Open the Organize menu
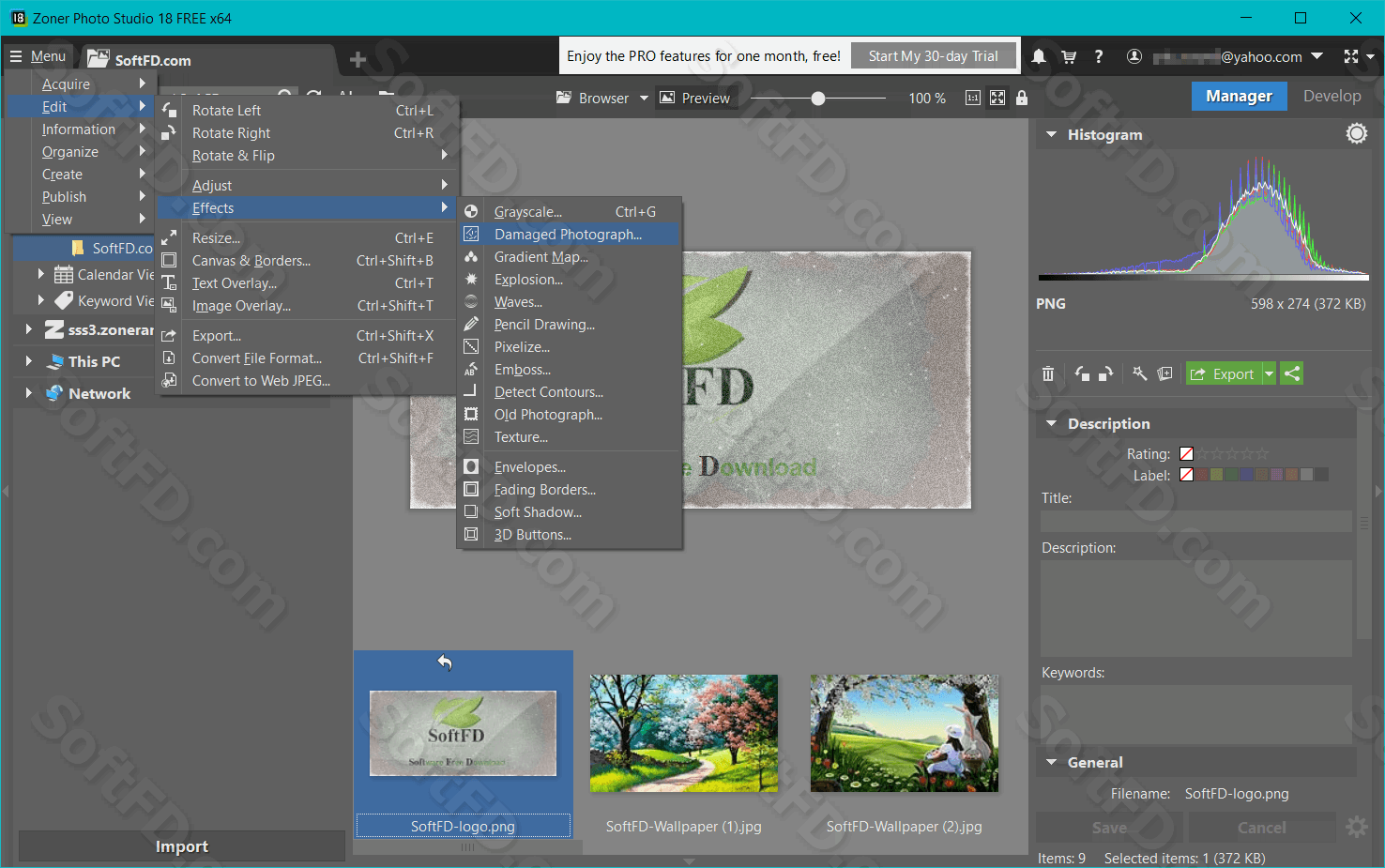The height and width of the screenshot is (868, 1385). pos(80,152)
